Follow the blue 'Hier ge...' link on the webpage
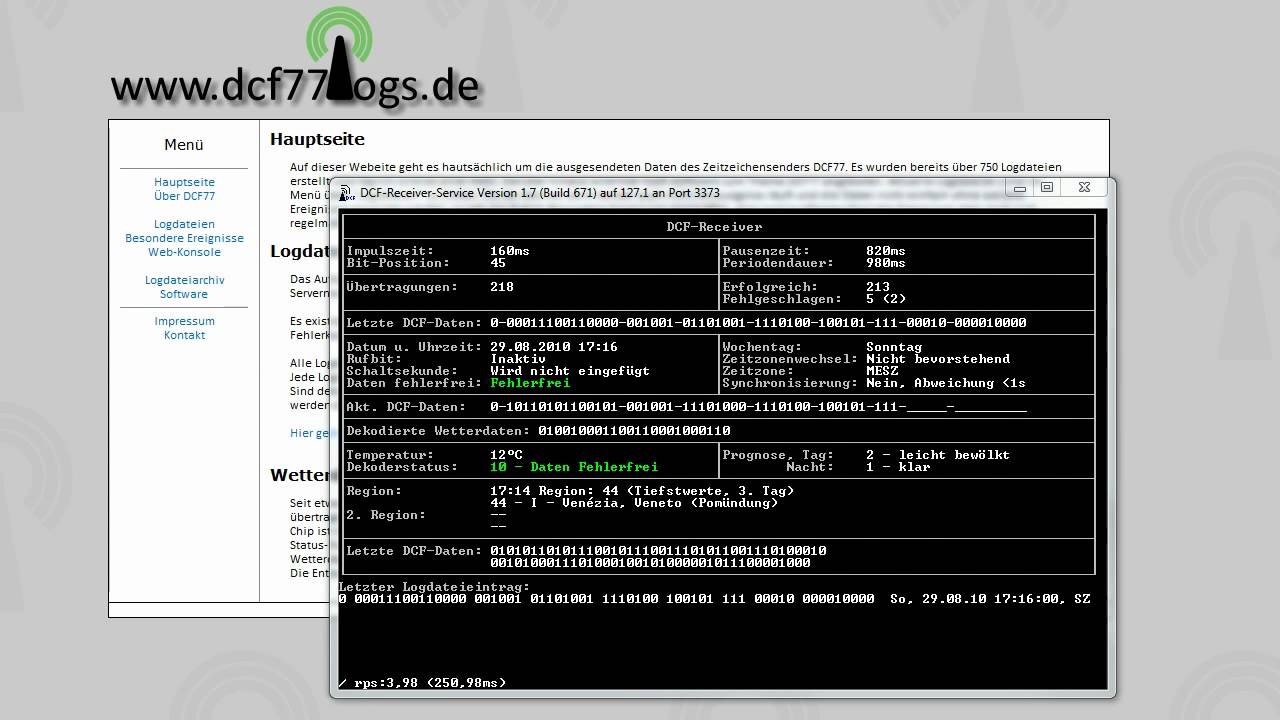 [309, 433]
